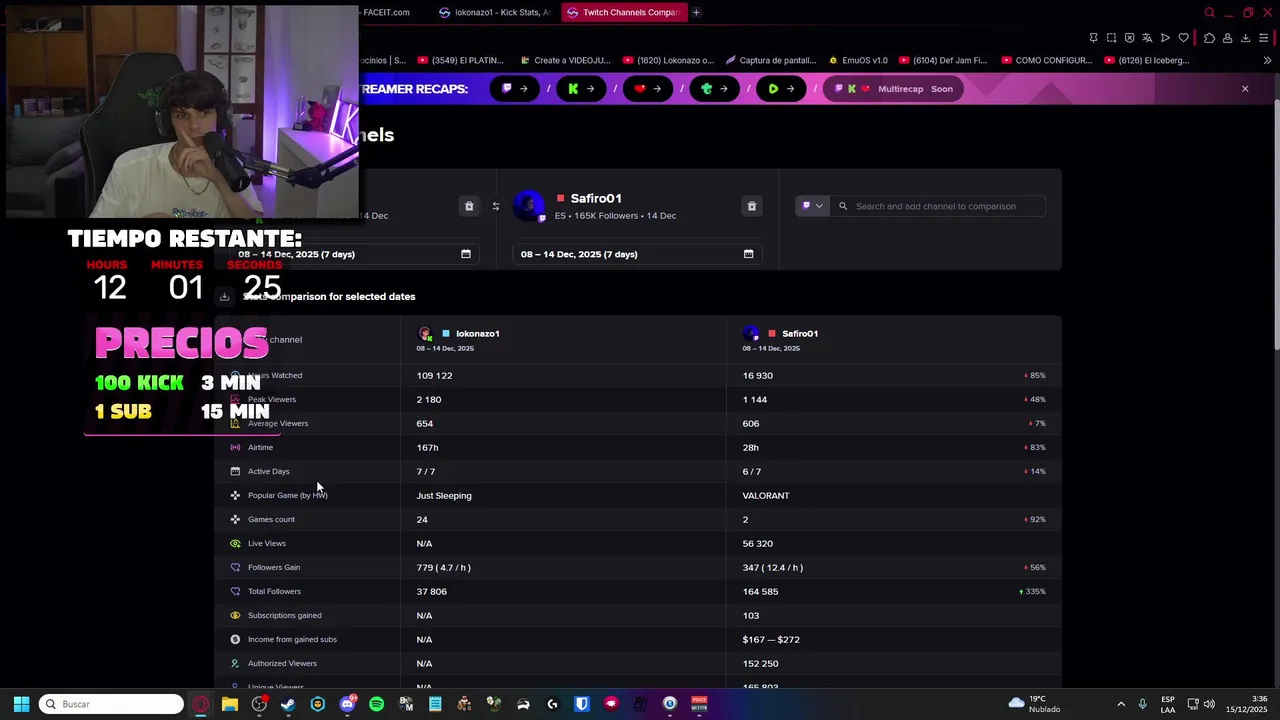1280x720 pixels.
Task: Focus the search and add channel field
Action: click(x=940, y=206)
